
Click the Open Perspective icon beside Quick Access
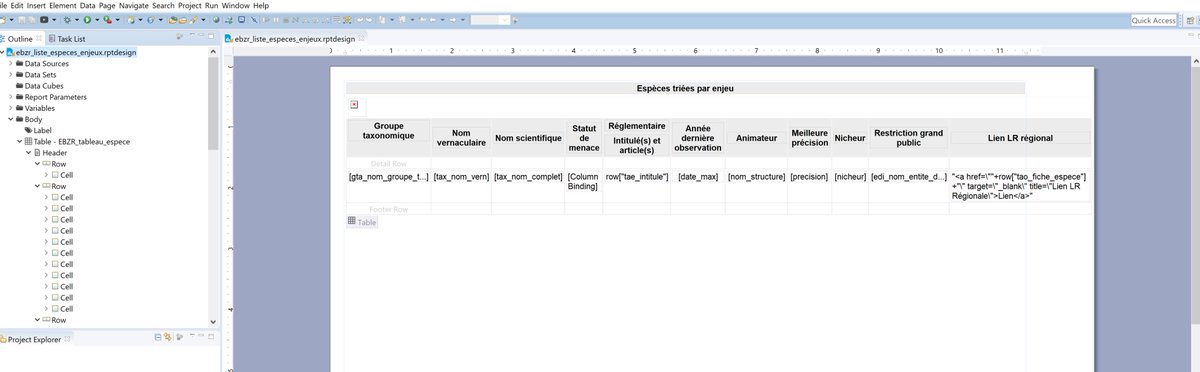pos(1190,20)
